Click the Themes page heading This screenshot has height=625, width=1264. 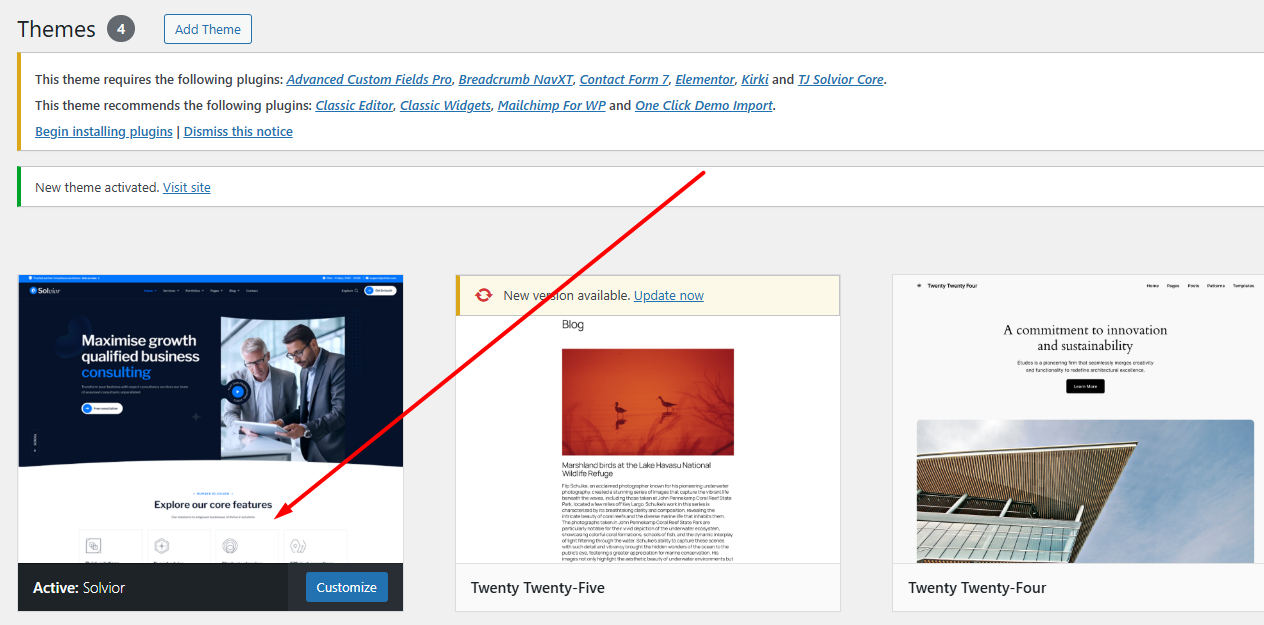57,29
